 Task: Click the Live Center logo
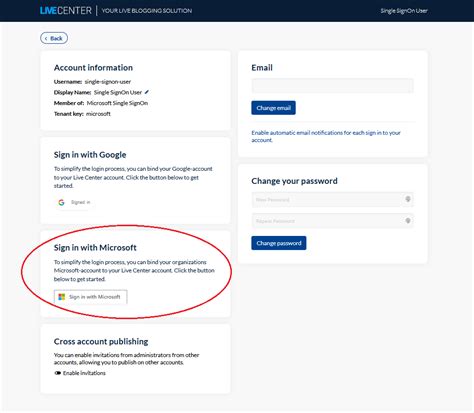click(66, 11)
